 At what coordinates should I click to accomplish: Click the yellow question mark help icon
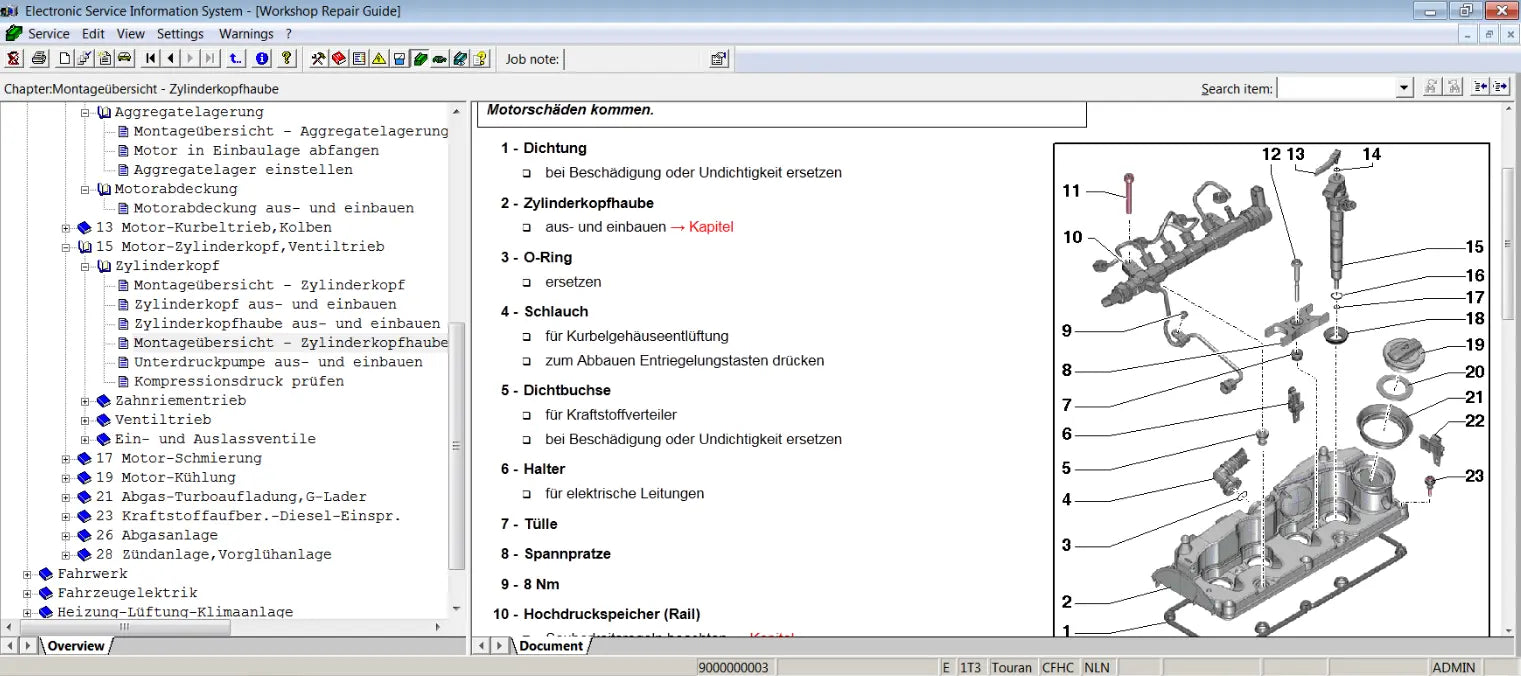pyautogui.click(x=286, y=59)
